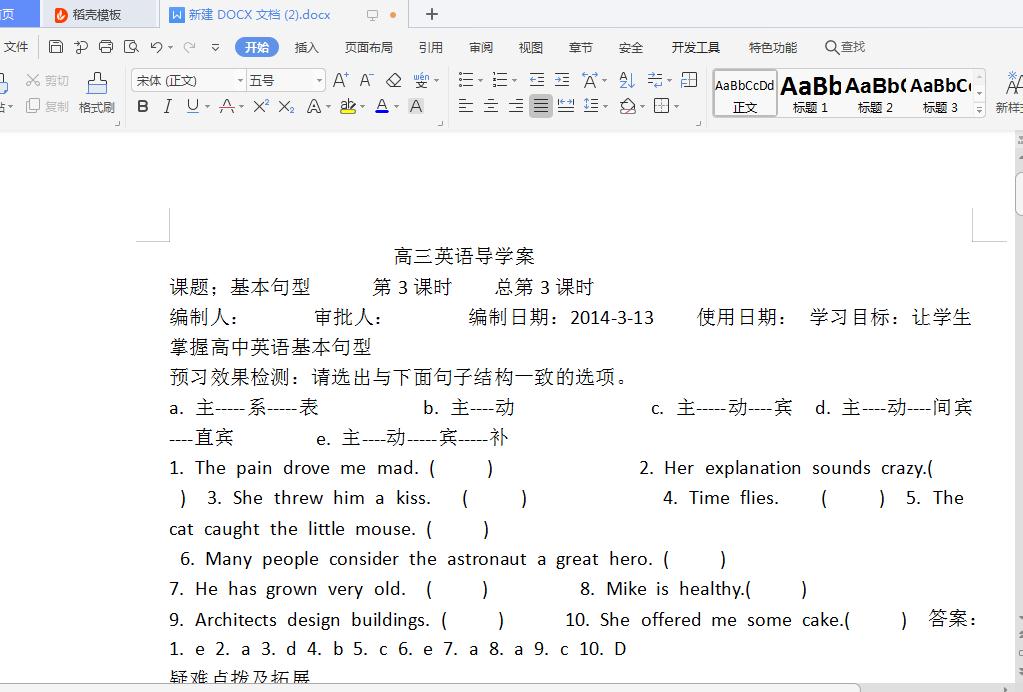Open the font size dropdown arrow
Image resolution: width=1023 pixels, height=692 pixels.
pyautogui.click(x=319, y=81)
